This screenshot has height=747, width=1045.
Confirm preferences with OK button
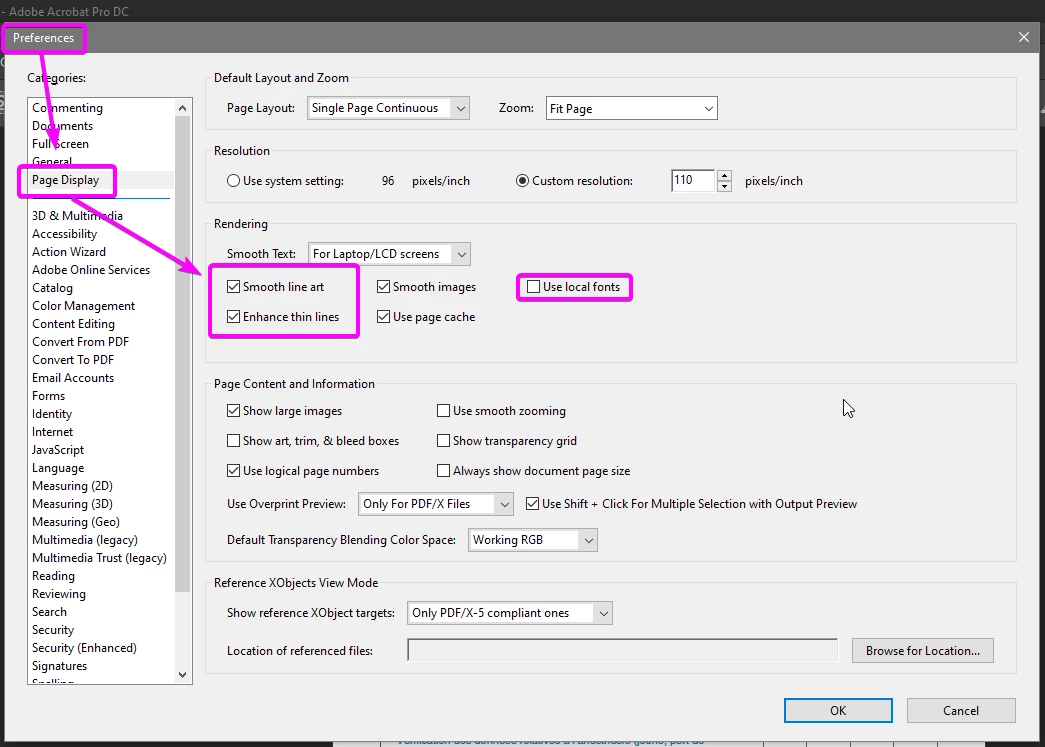838,710
